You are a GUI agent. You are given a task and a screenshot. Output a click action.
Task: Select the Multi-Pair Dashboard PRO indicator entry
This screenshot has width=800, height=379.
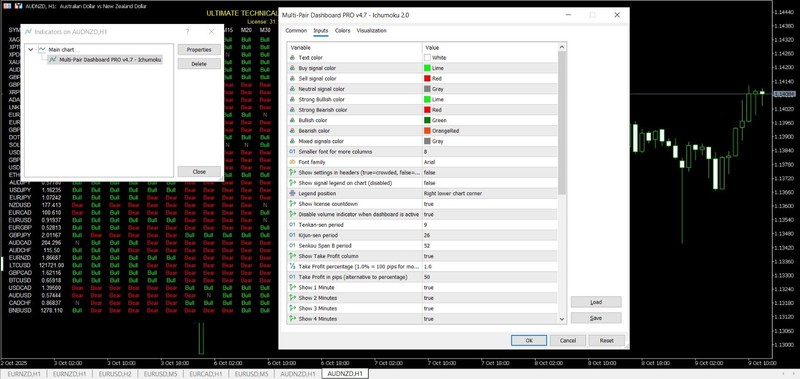[x=105, y=60]
